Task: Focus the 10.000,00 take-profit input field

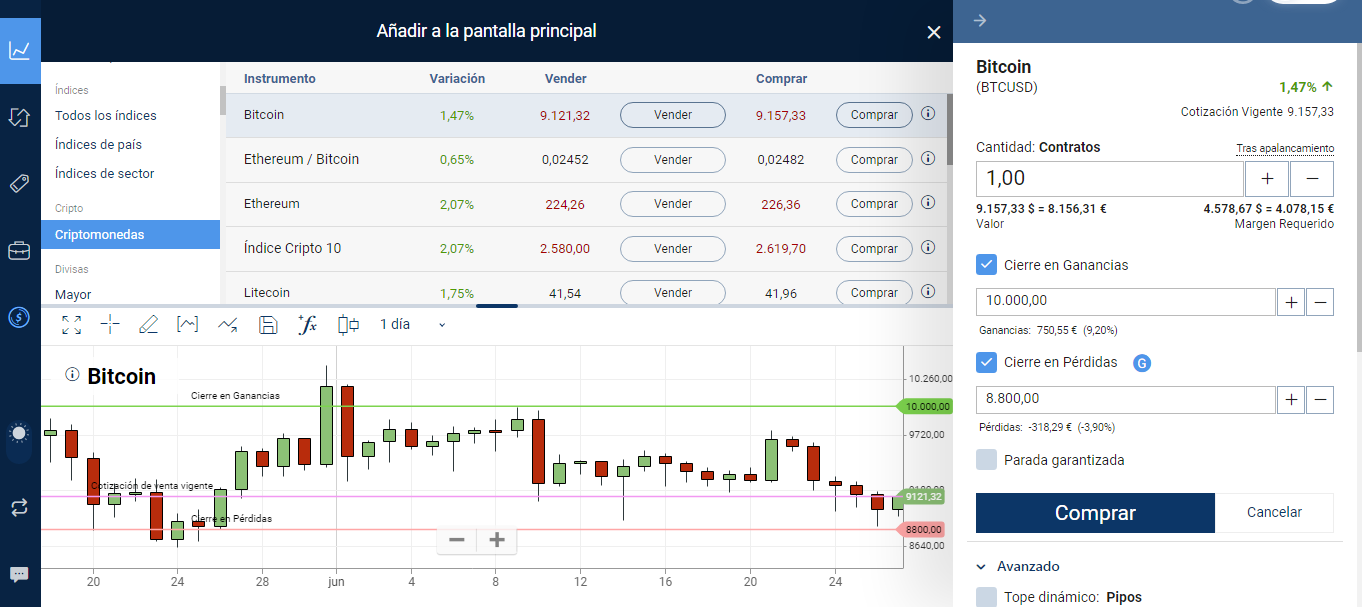Action: click(x=1126, y=301)
